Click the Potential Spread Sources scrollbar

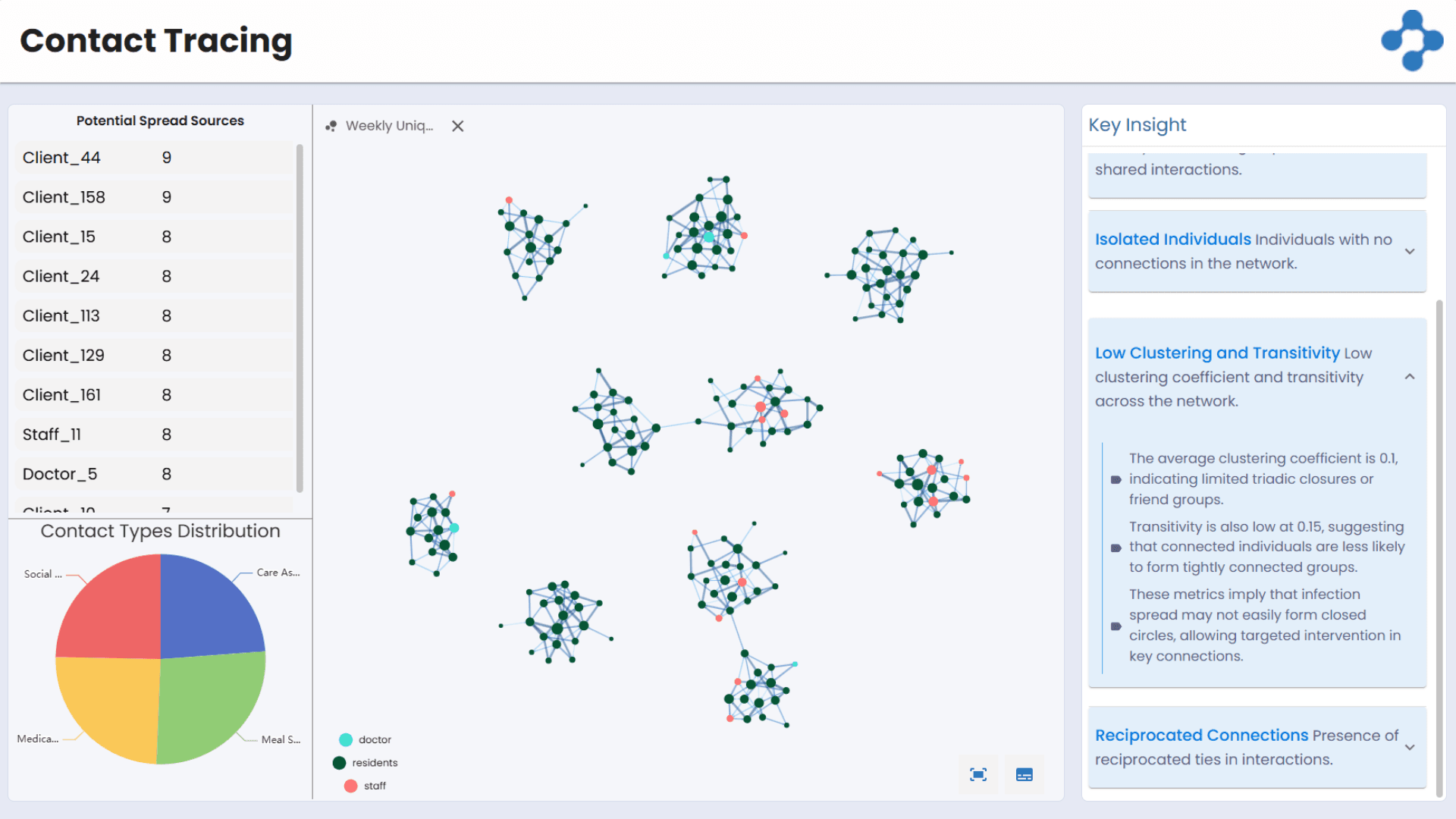pyautogui.click(x=300, y=318)
